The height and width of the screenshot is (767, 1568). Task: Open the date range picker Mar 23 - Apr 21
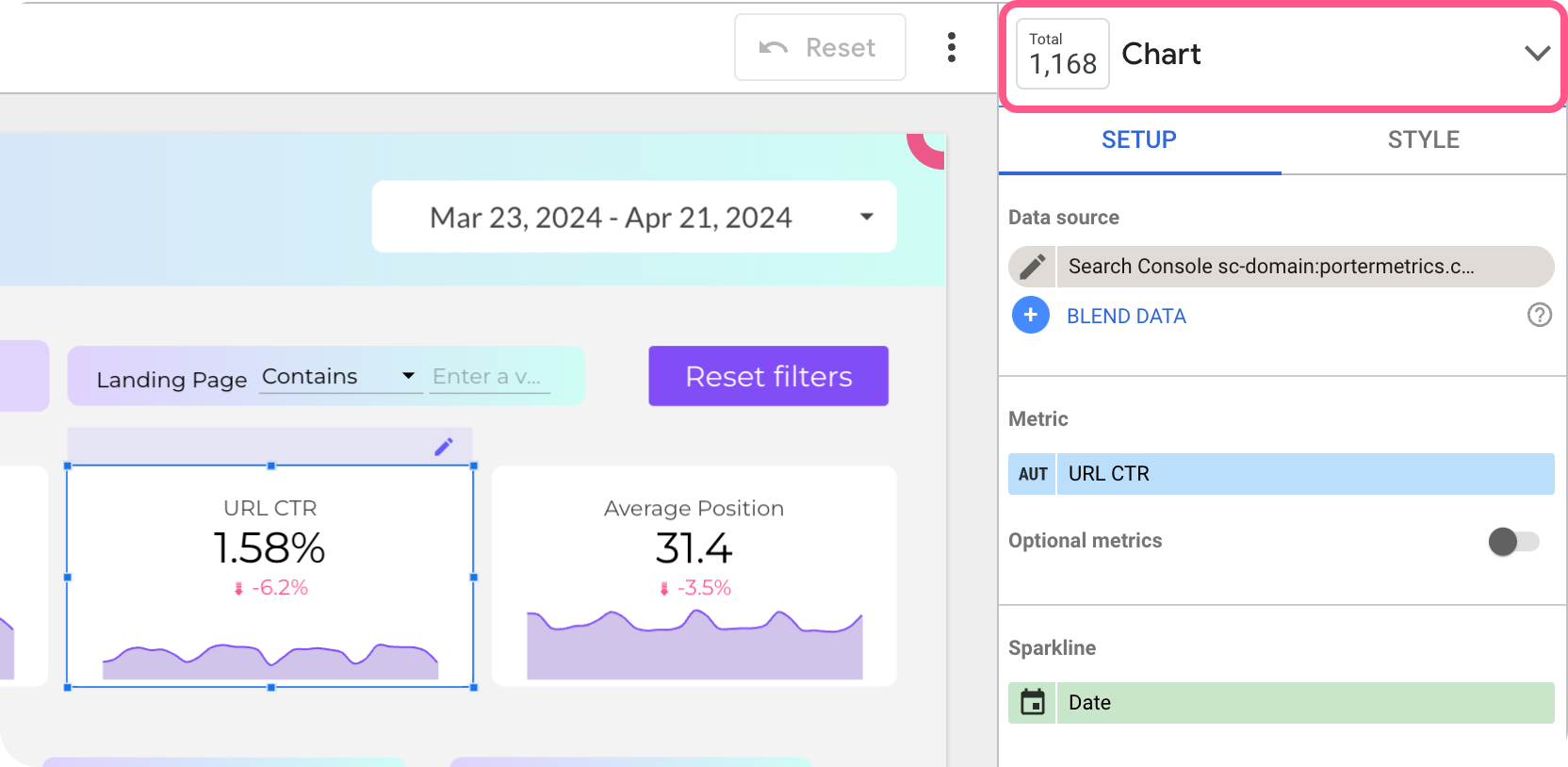(634, 217)
